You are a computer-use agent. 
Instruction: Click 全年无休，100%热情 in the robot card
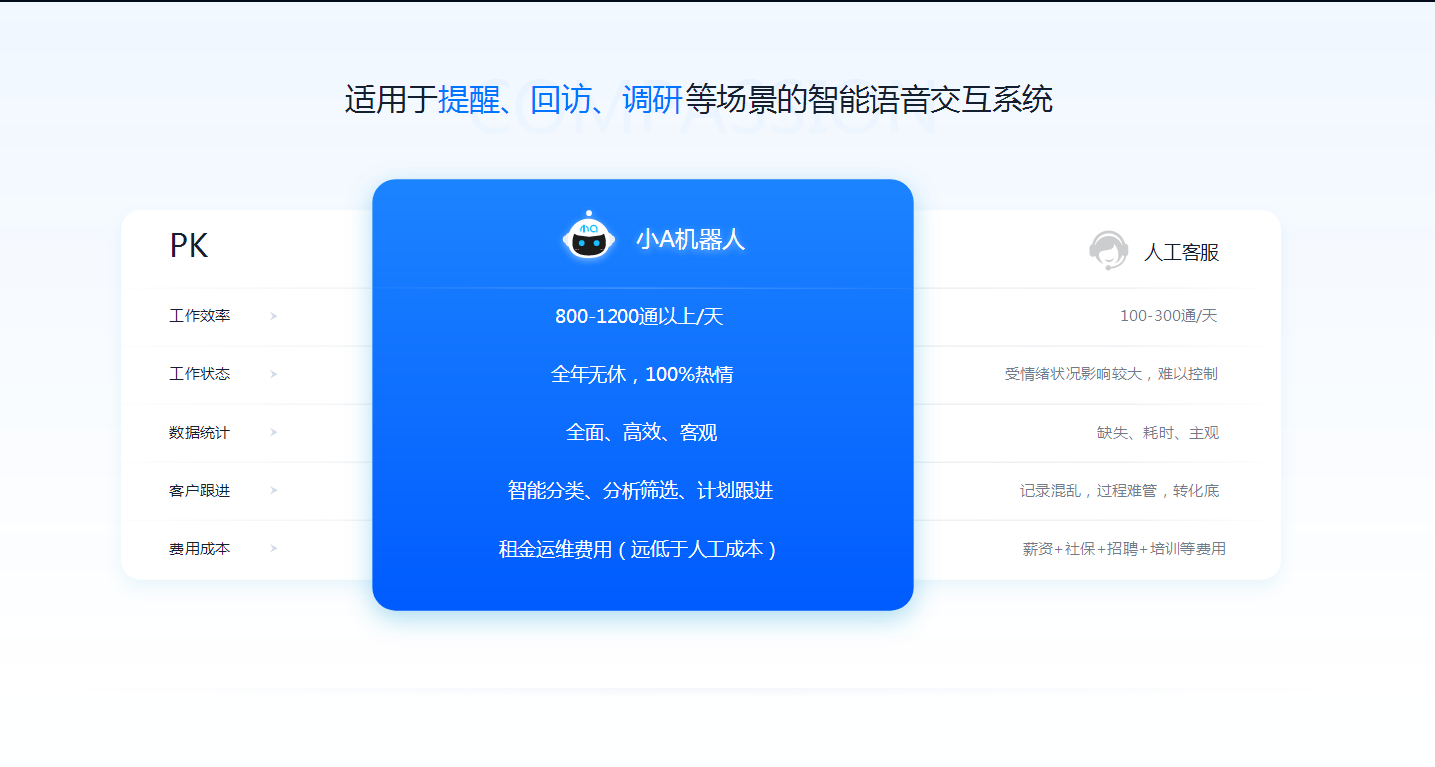pyautogui.click(x=642, y=375)
